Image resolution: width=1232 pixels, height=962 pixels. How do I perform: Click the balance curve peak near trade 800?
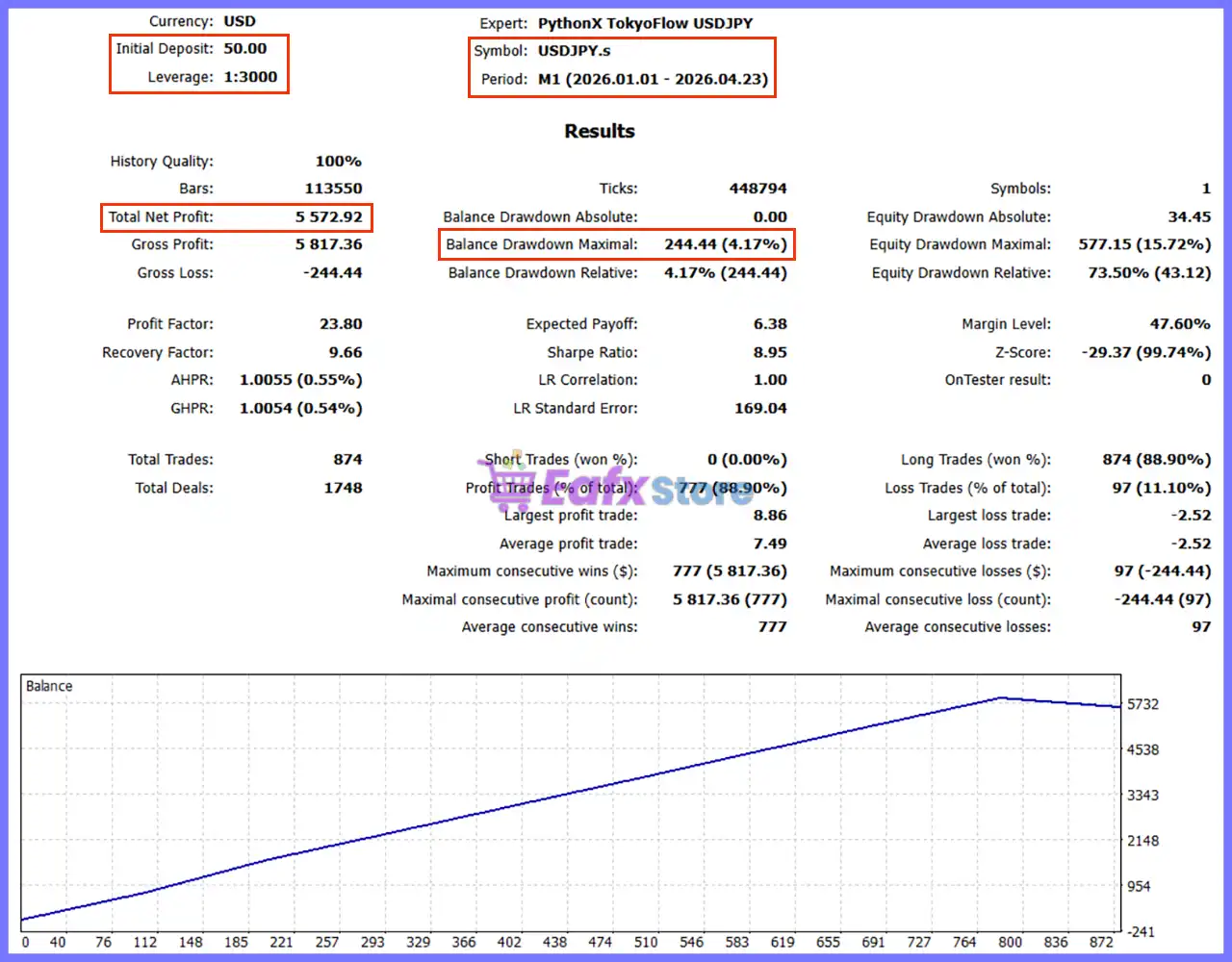(x=1001, y=697)
